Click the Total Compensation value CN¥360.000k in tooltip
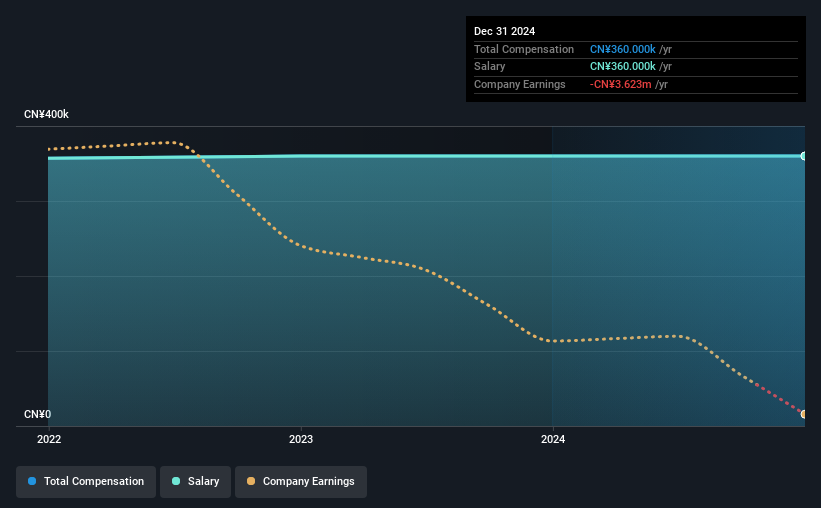821x508 pixels. [x=623, y=49]
